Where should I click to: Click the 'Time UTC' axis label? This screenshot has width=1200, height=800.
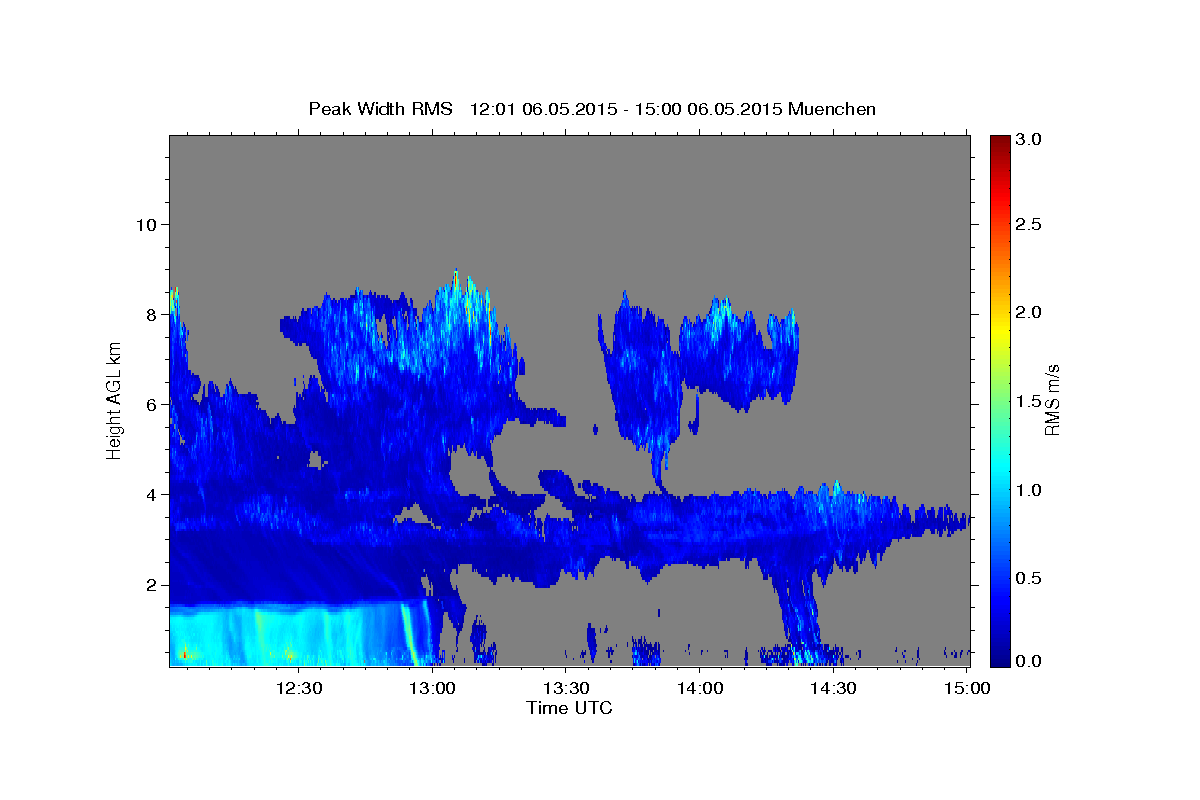(569, 708)
